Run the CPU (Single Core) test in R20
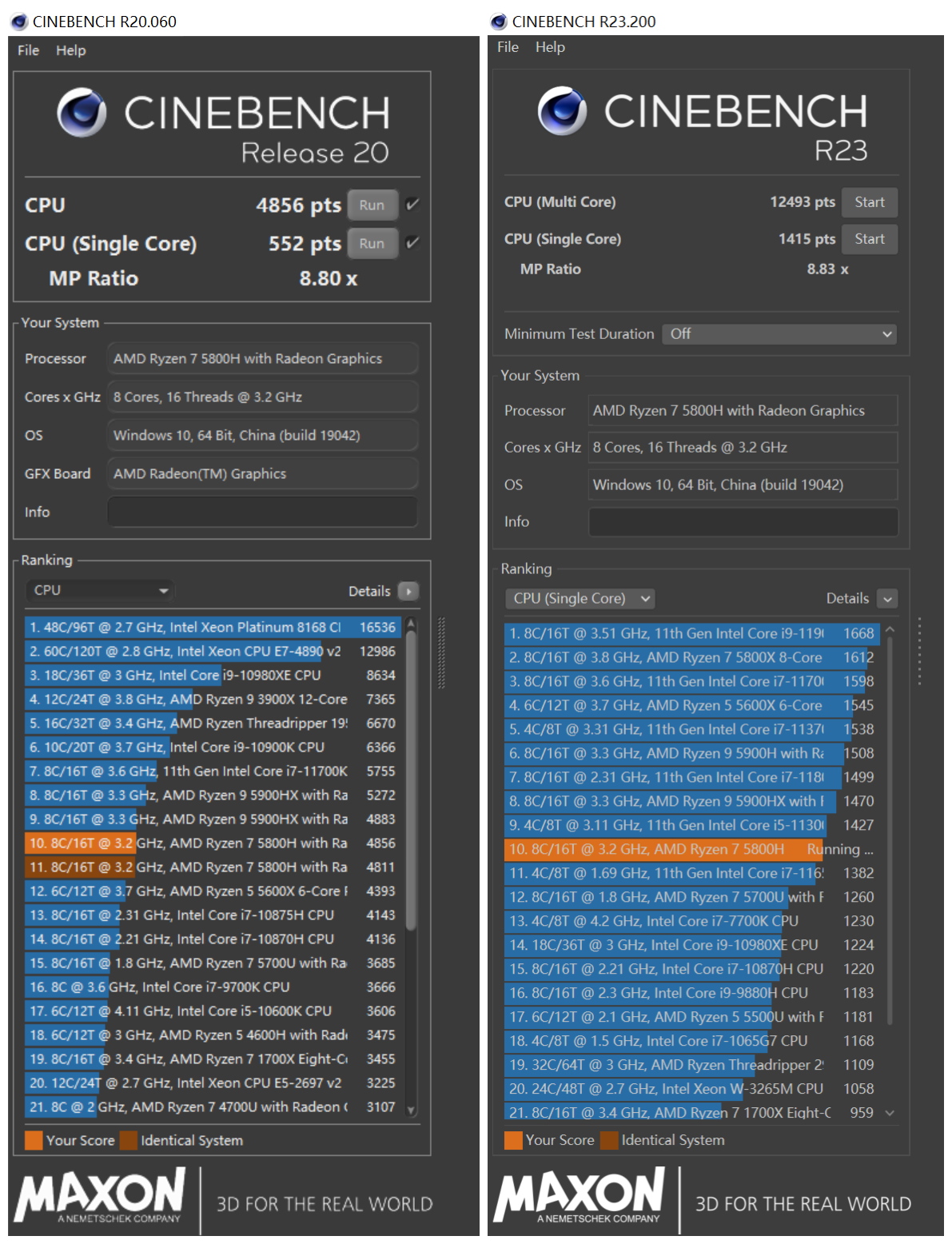952x1244 pixels. click(372, 243)
